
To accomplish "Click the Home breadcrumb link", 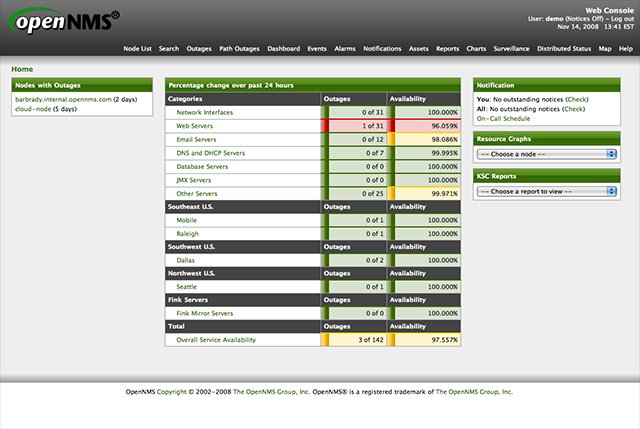I will (x=22, y=69).
